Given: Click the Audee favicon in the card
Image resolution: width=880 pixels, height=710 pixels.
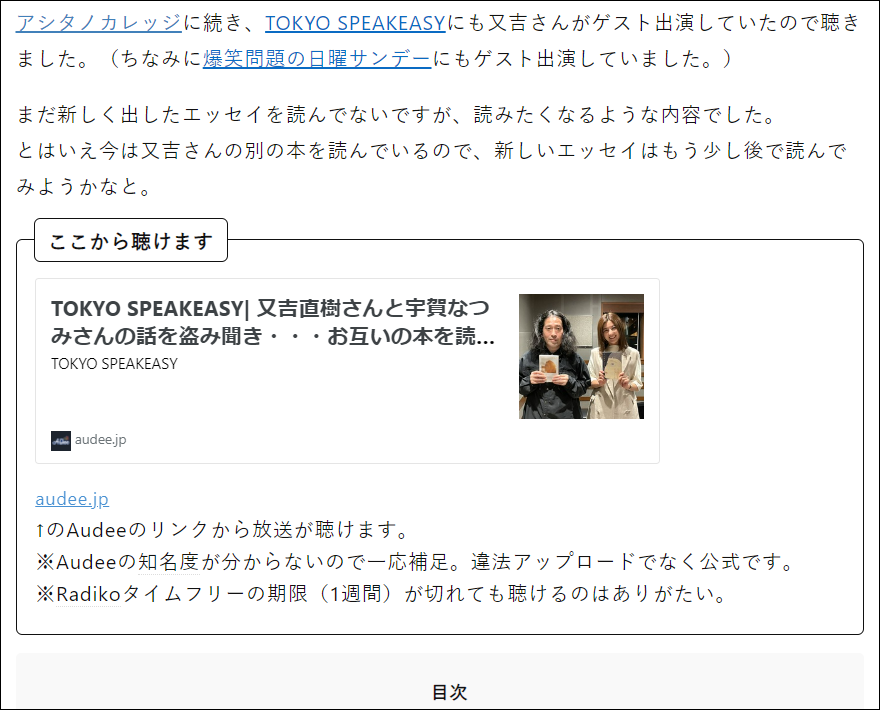Looking at the screenshot, I should (61, 441).
